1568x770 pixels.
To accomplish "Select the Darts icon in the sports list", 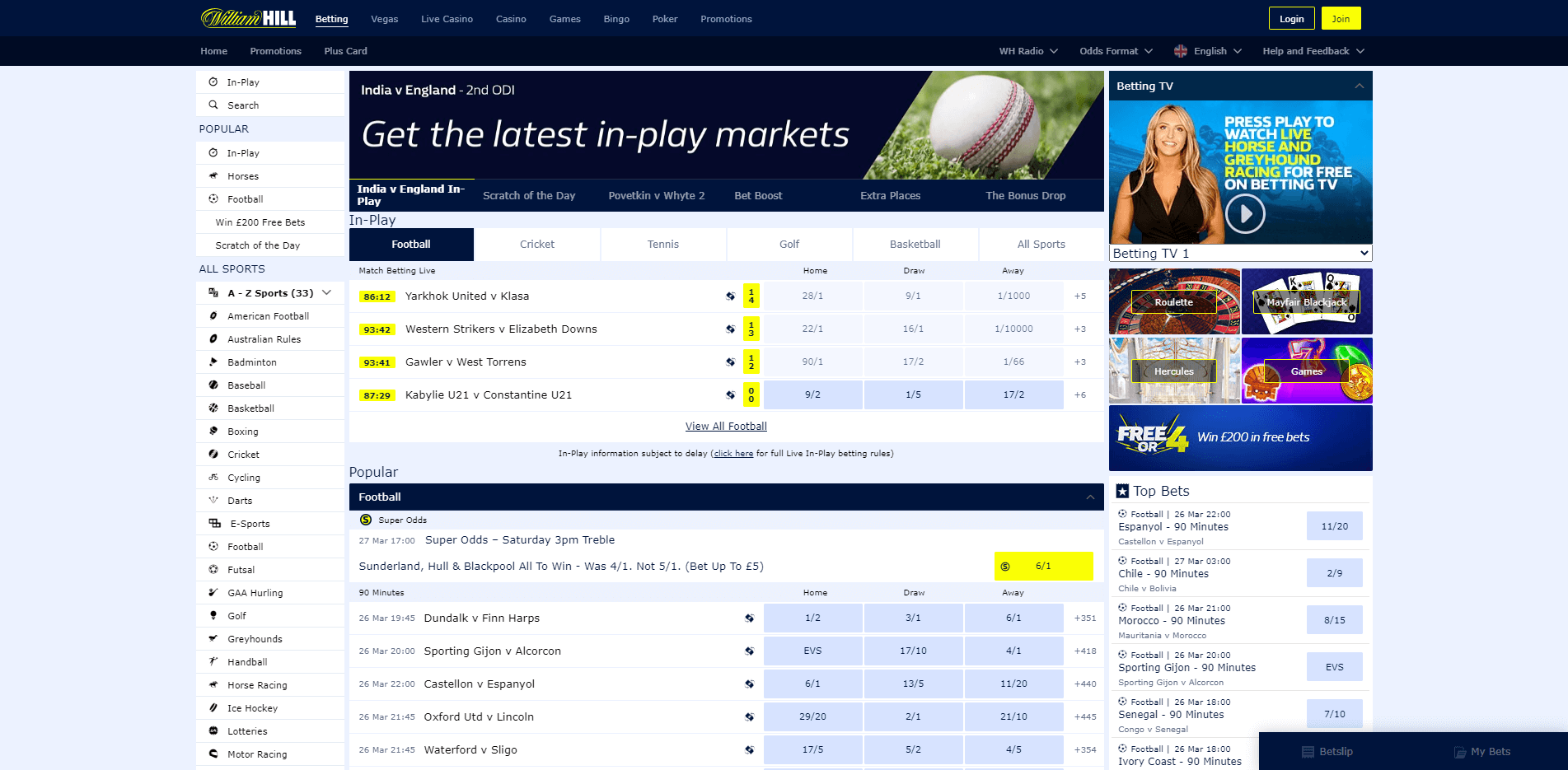I will click(213, 500).
